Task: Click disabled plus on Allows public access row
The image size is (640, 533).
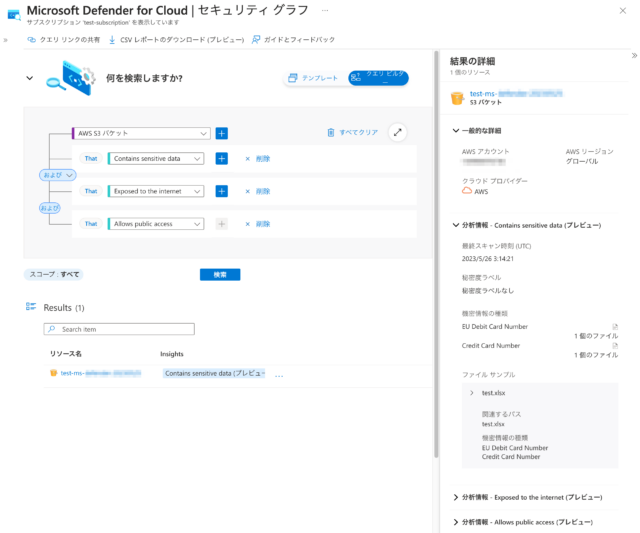Action: 222,224
